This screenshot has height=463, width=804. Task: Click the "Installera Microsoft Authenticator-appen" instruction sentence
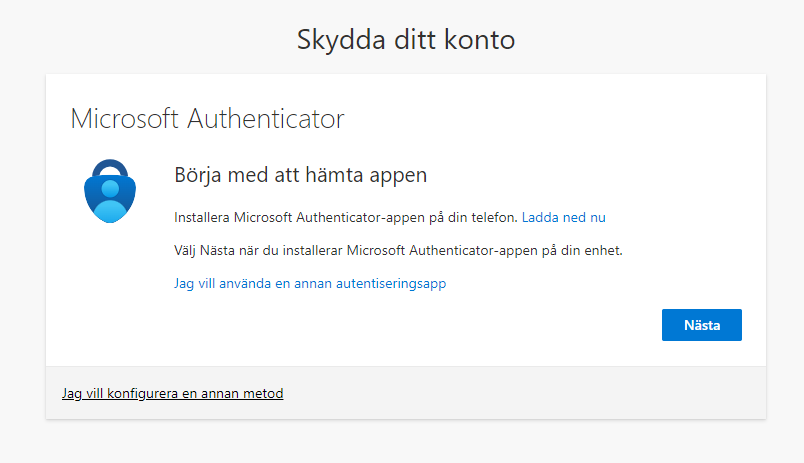345,217
